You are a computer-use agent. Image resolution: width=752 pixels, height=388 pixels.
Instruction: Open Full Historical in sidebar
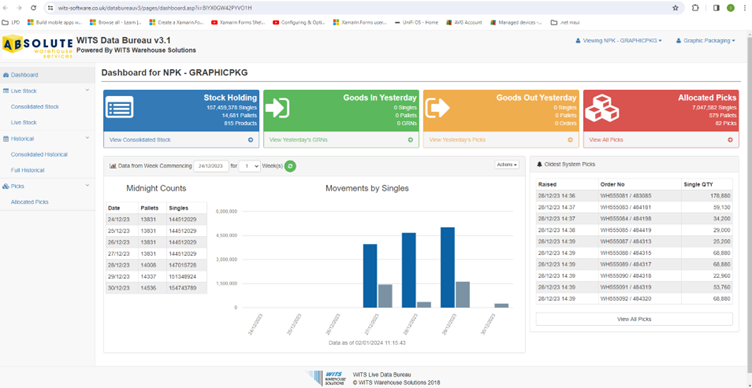27,170
